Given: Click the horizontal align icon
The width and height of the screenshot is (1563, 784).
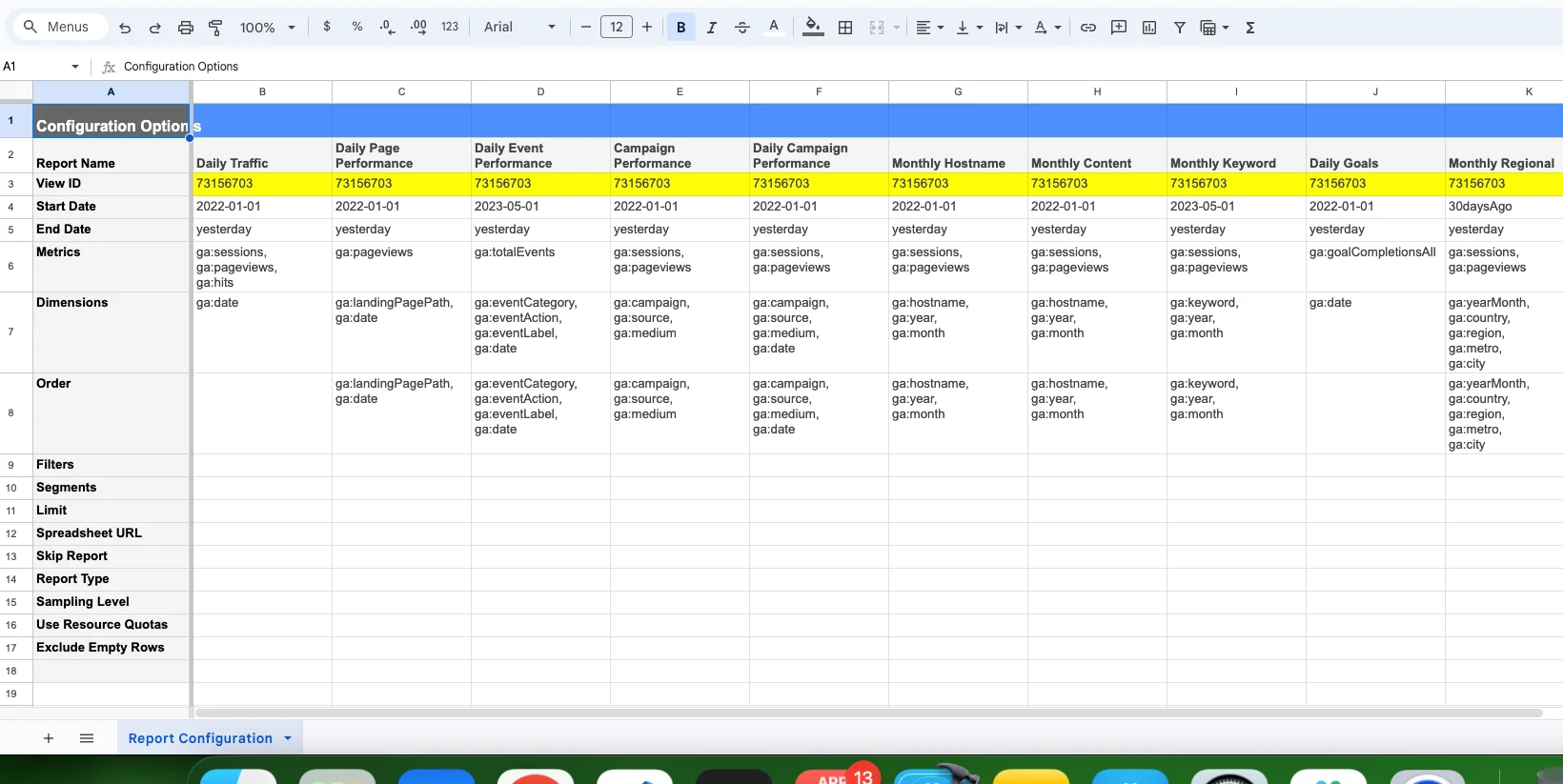Looking at the screenshot, I should [923, 28].
